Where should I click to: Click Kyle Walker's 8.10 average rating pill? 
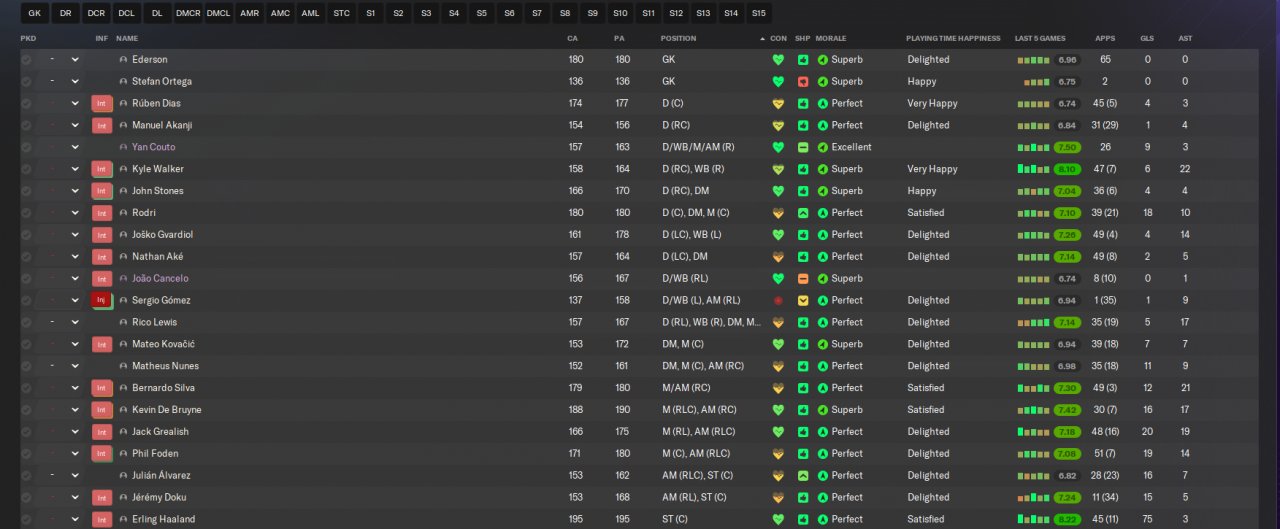pyautogui.click(x=1067, y=169)
